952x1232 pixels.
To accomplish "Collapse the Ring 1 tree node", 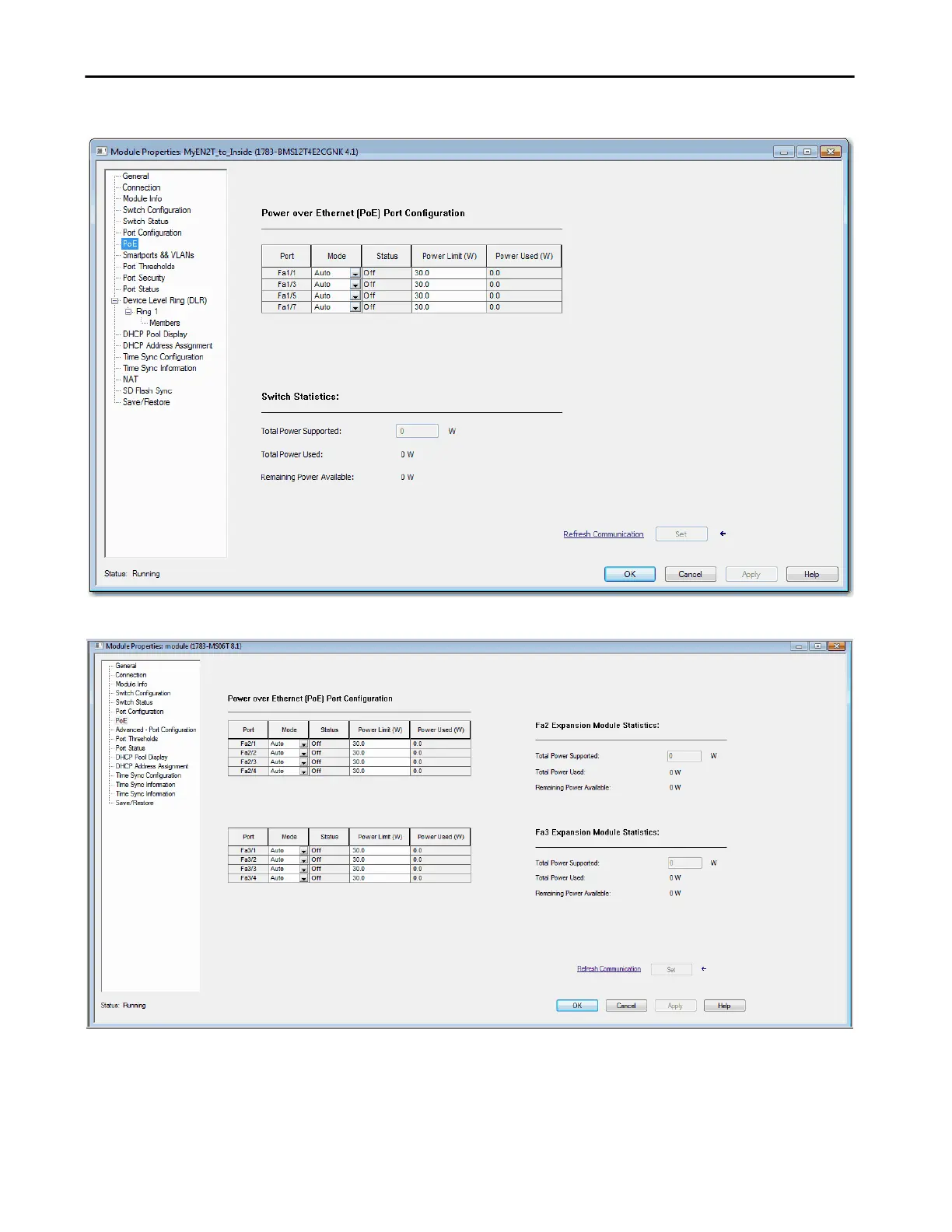I will point(128,312).
